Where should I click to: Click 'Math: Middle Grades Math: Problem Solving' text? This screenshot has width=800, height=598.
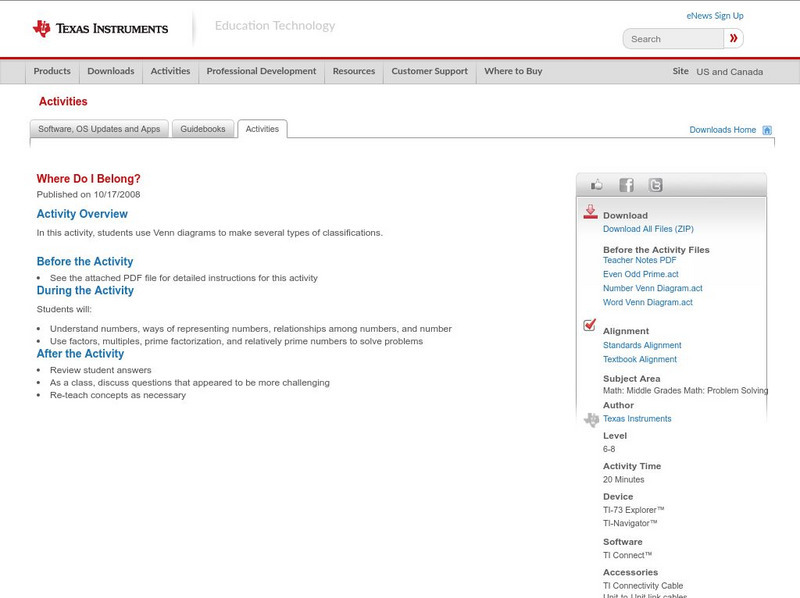[685, 391]
